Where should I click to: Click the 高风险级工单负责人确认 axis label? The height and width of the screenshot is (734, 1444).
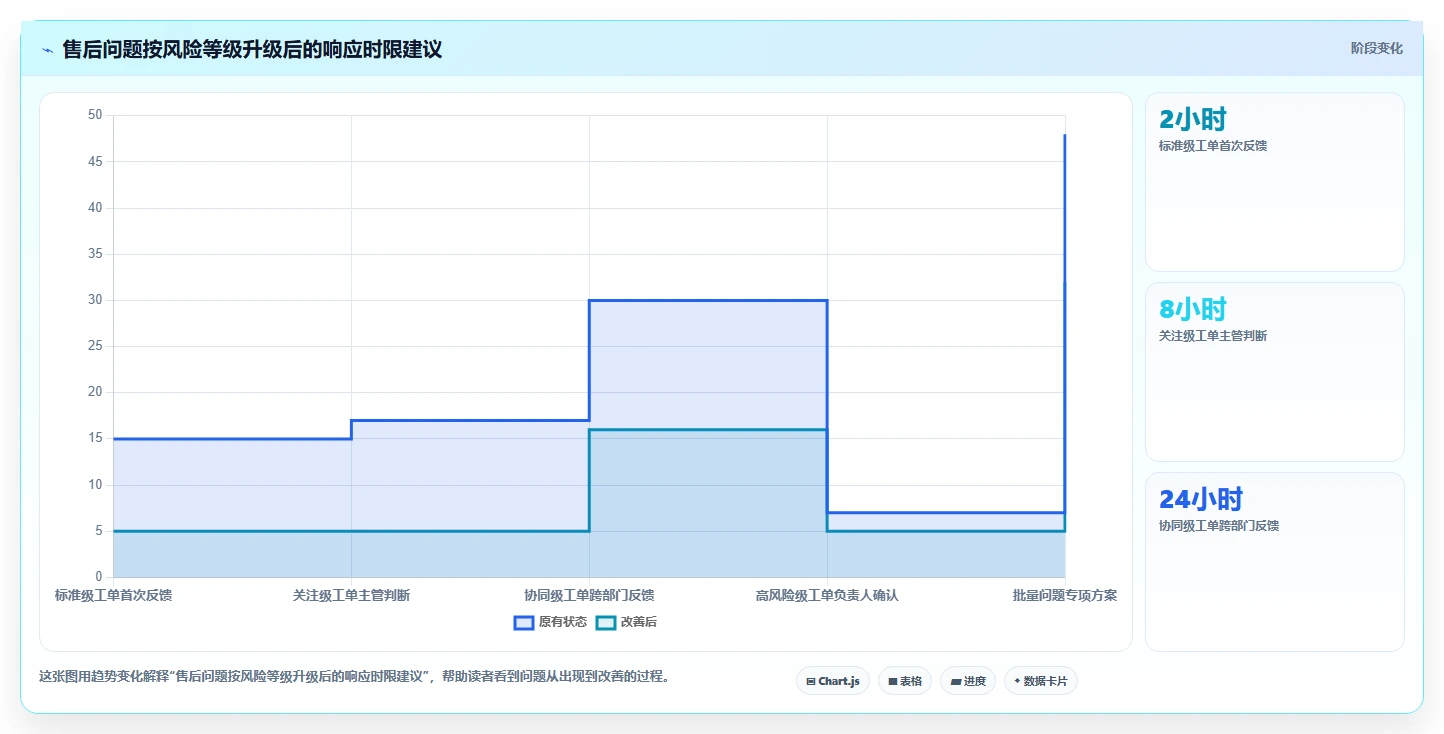coord(827,595)
